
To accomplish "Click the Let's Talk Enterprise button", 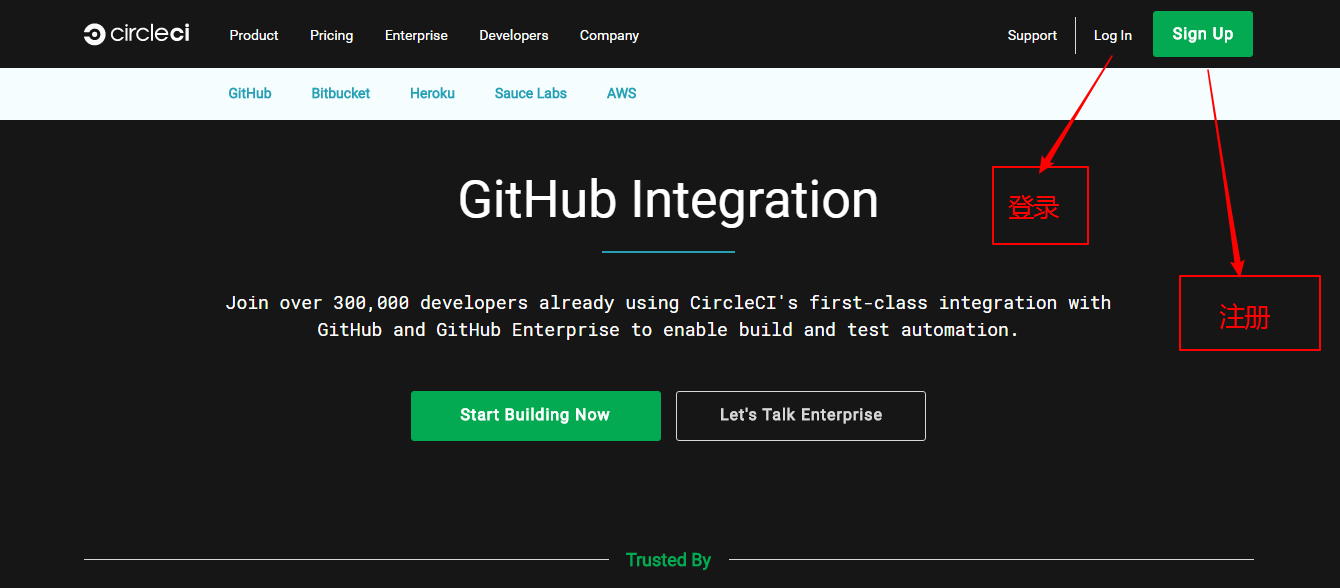I will pyautogui.click(x=801, y=415).
